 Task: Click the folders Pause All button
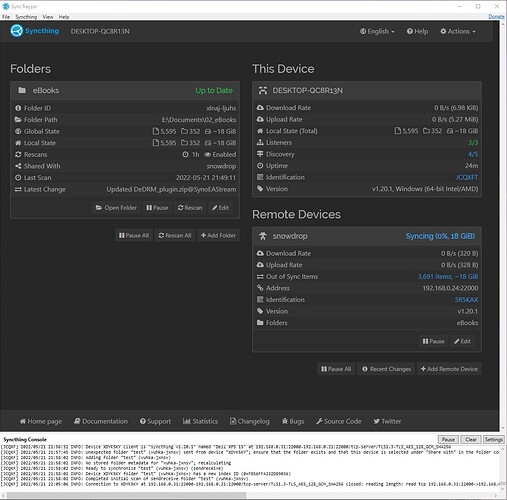pyautogui.click(x=134, y=235)
